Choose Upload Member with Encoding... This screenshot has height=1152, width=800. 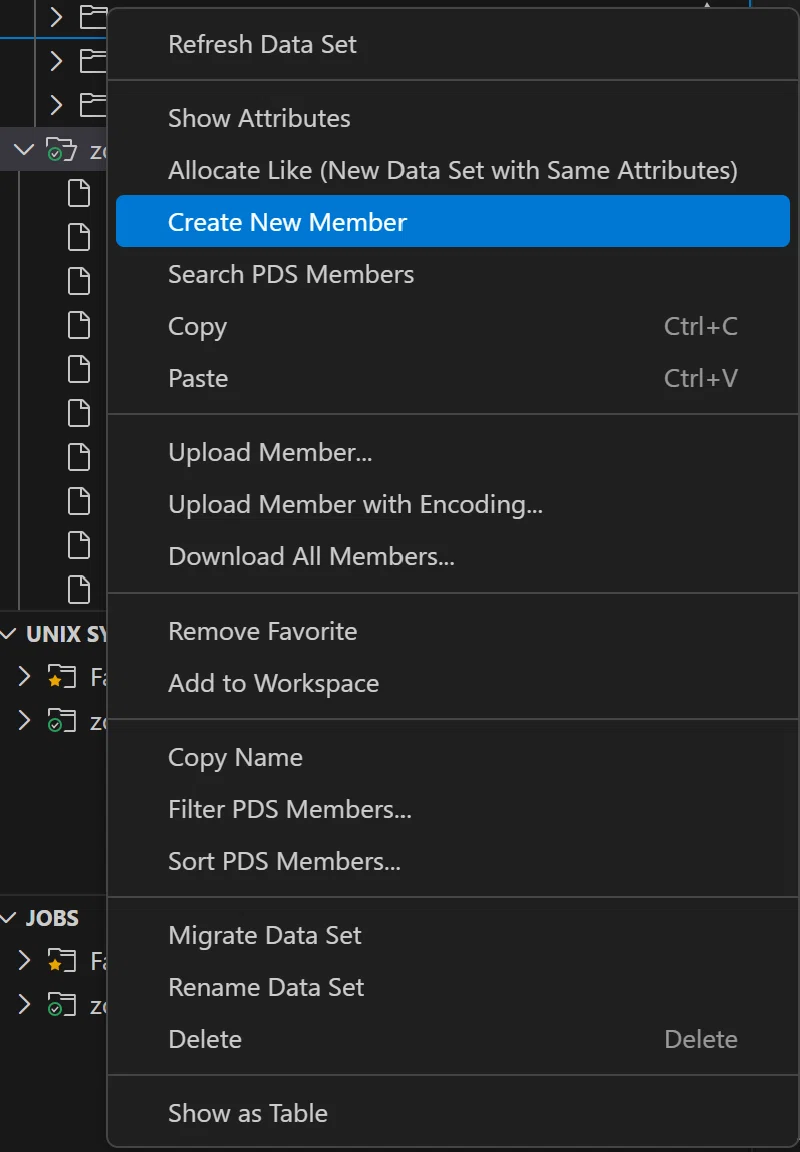point(453,505)
